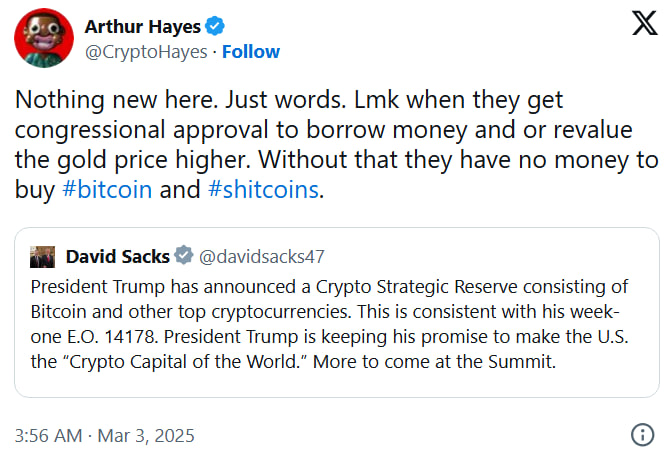Open the #bitcoin hashtag
The width and height of the screenshot is (672, 460).
(x=107, y=189)
